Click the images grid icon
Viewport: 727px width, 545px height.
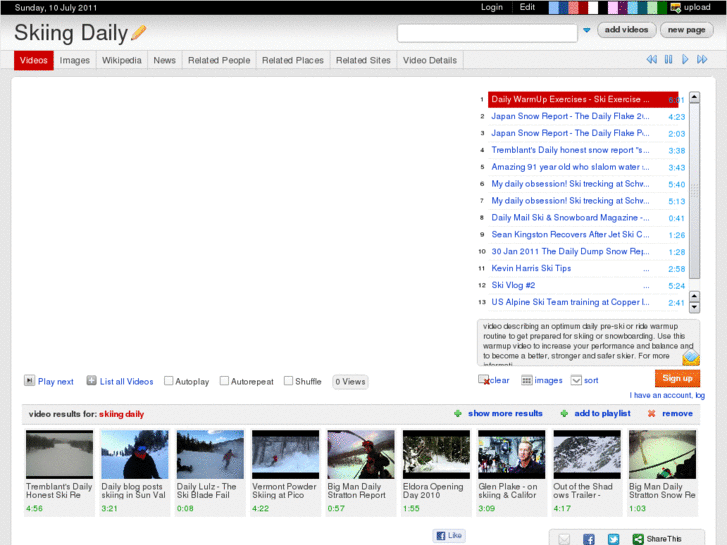(x=526, y=380)
